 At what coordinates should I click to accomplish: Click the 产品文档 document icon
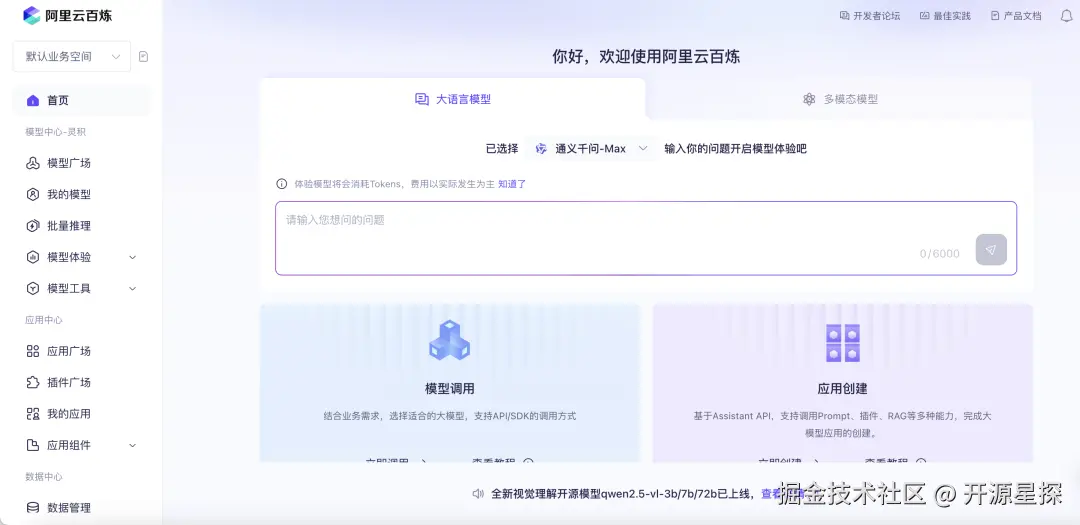click(995, 16)
